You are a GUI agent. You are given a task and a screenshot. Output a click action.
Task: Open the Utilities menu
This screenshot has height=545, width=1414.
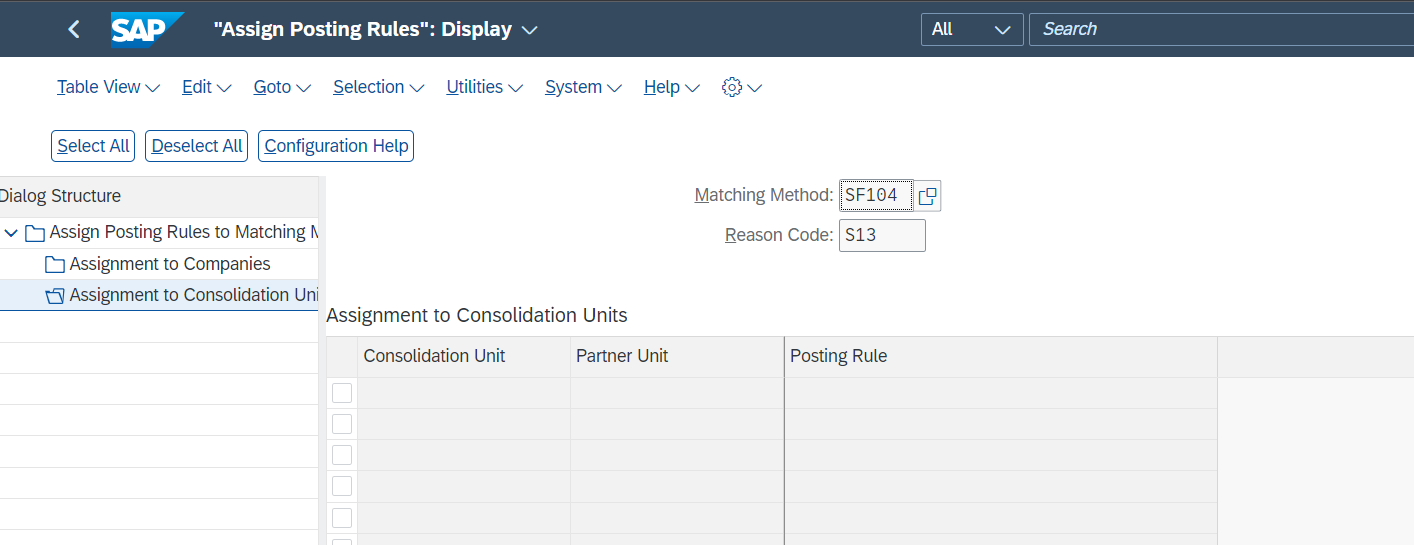(485, 88)
